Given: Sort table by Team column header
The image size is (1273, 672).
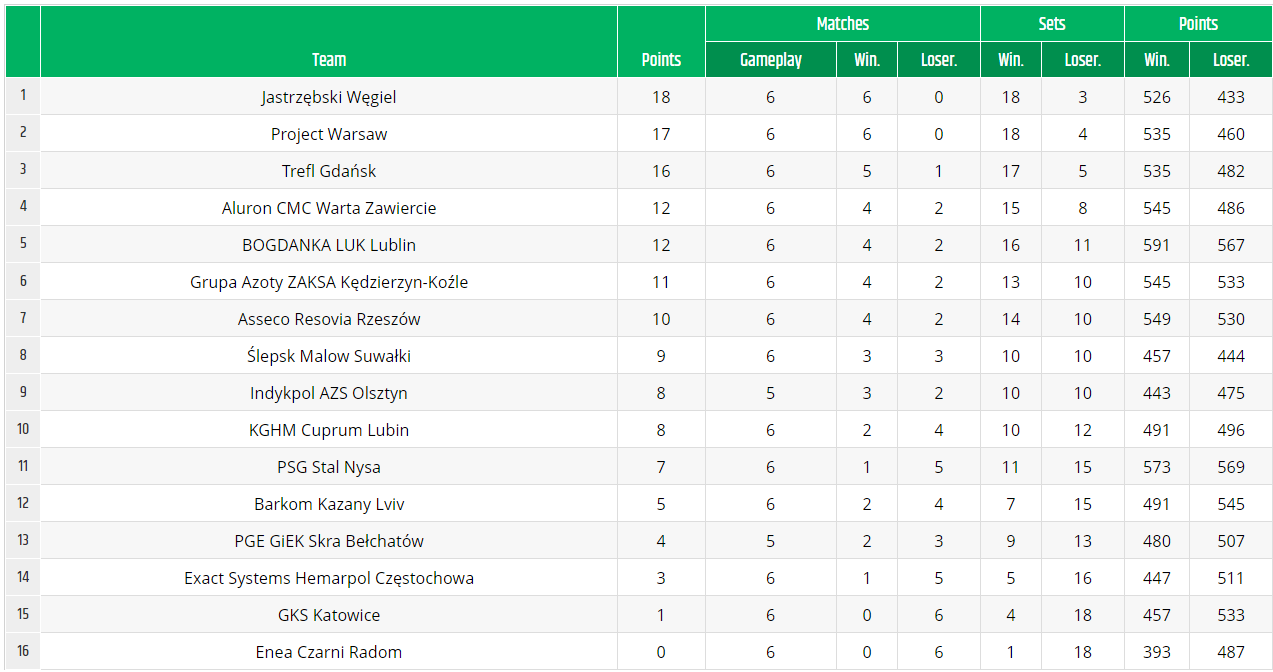Looking at the screenshot, I should point(329,60).
